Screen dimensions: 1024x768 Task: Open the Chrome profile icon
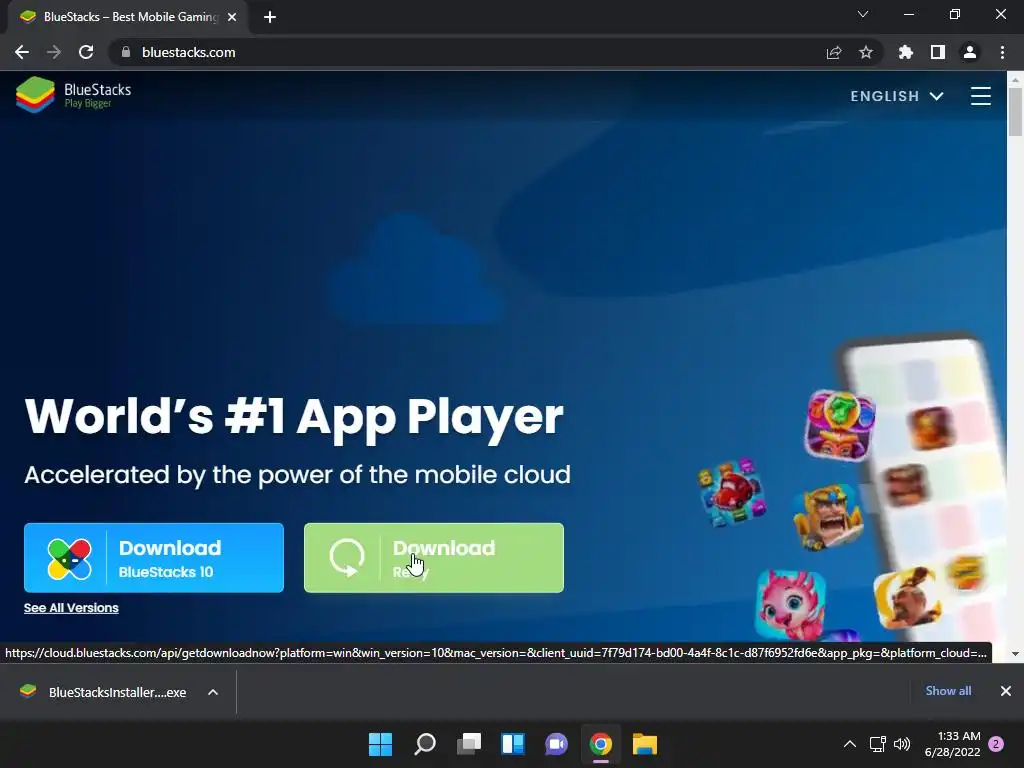point(970,52)
